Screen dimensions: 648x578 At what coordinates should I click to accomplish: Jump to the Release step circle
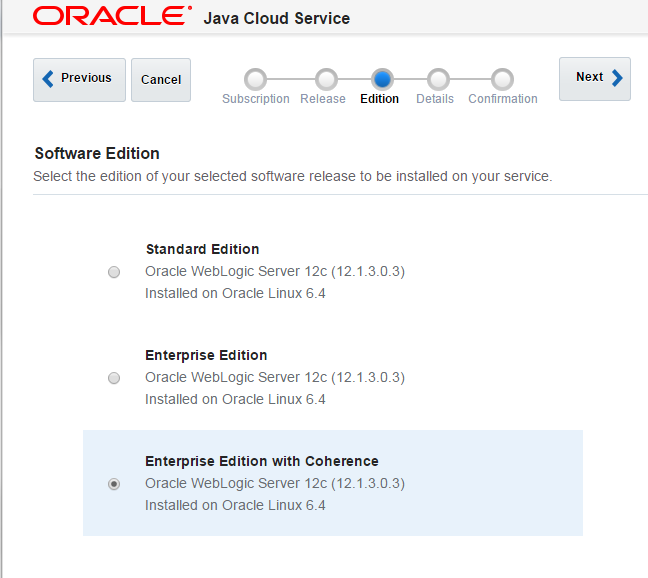[326, 79]
